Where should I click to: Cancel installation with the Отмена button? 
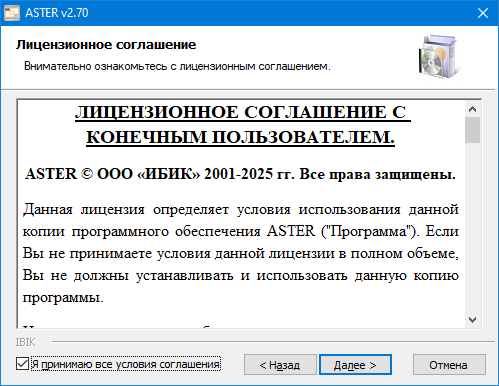449,365
